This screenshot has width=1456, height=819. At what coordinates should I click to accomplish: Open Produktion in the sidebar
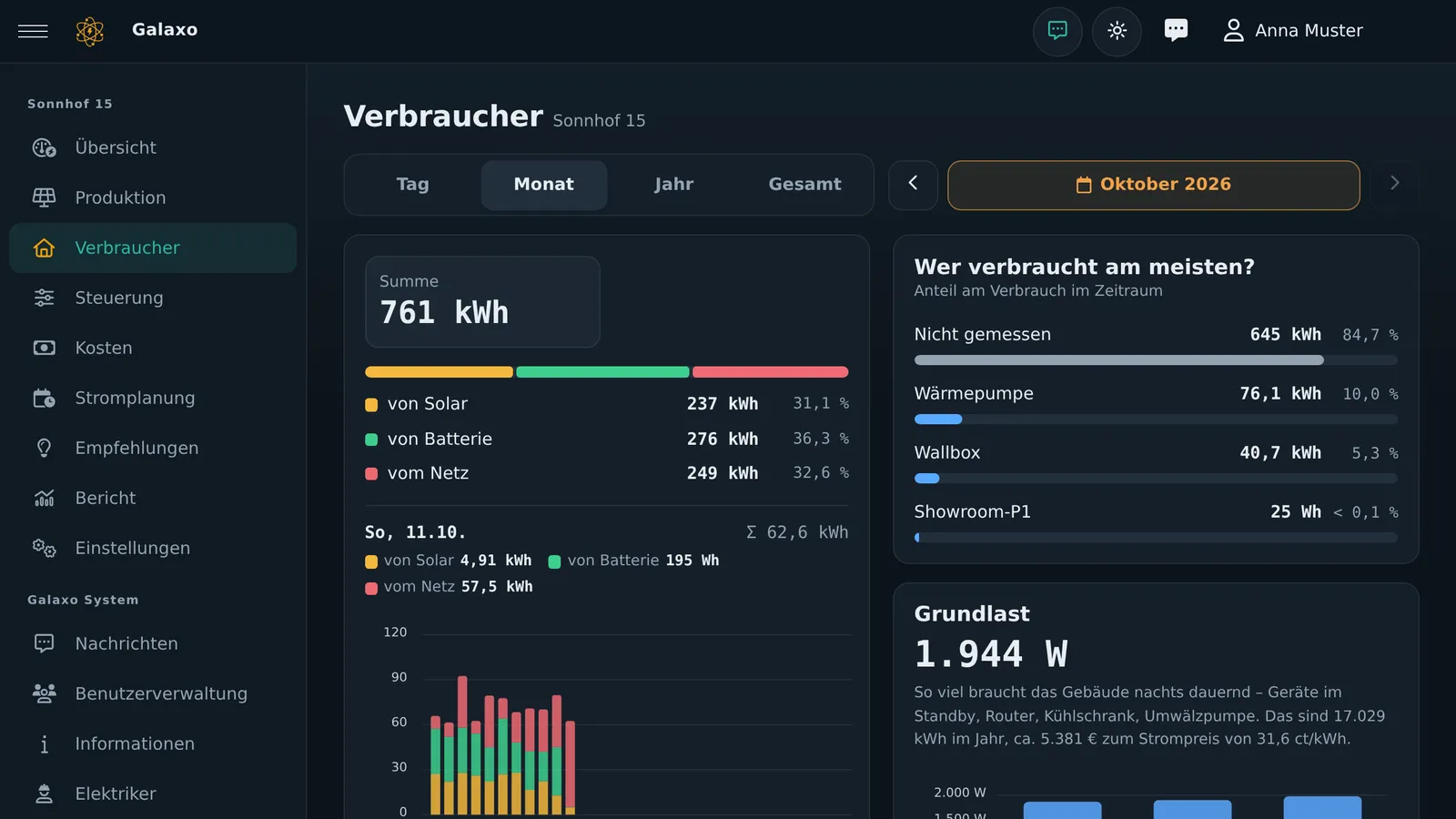click(x=153, y=197)
